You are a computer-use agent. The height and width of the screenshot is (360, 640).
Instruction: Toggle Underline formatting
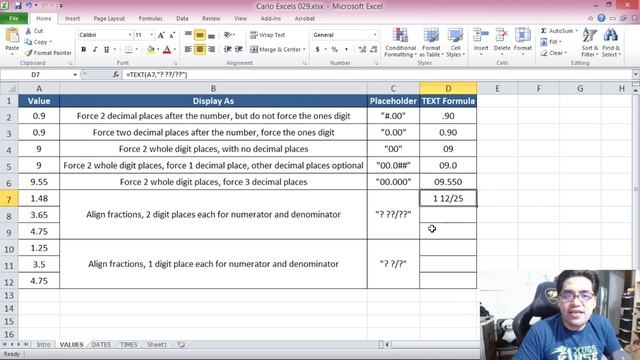point(107,49)
